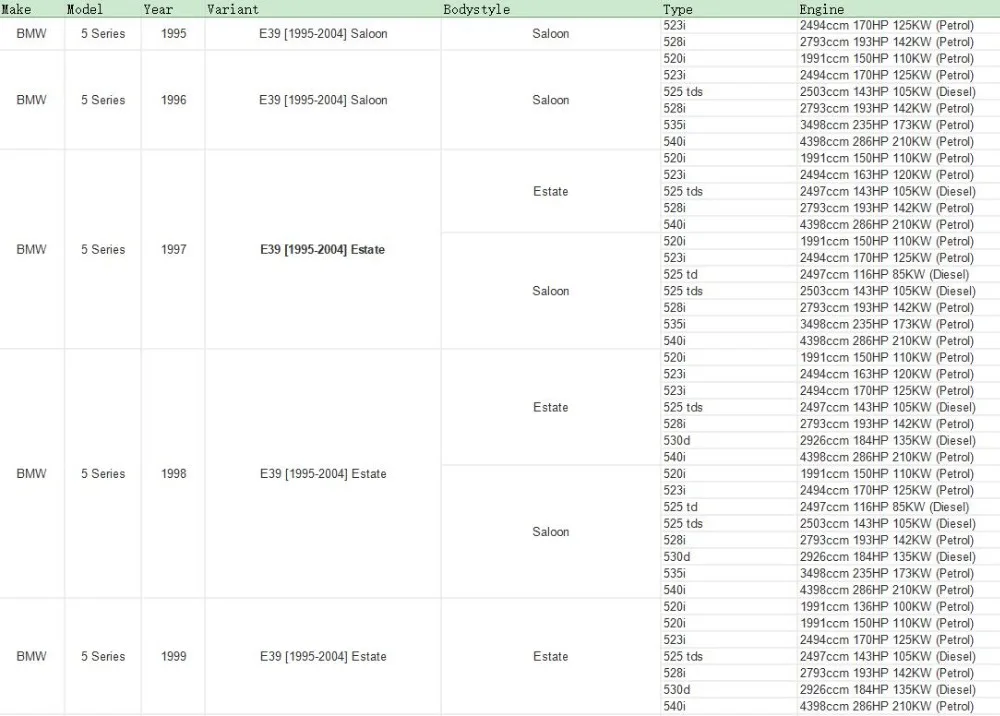
Task: Select the year 1996 cell
Action: click(x=173, y=100)
